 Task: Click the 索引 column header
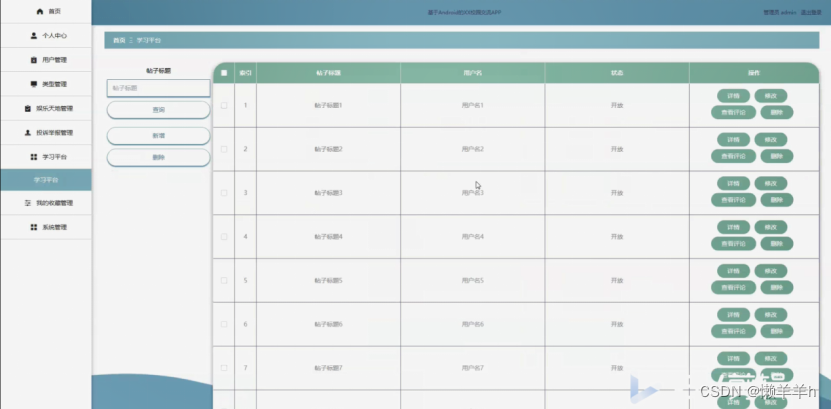(245, 73)
